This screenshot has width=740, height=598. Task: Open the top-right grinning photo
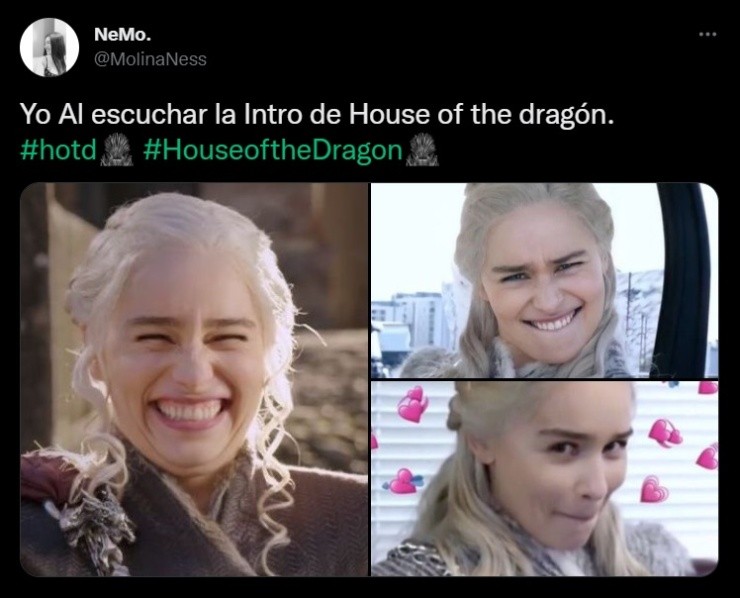click(545, 280)
